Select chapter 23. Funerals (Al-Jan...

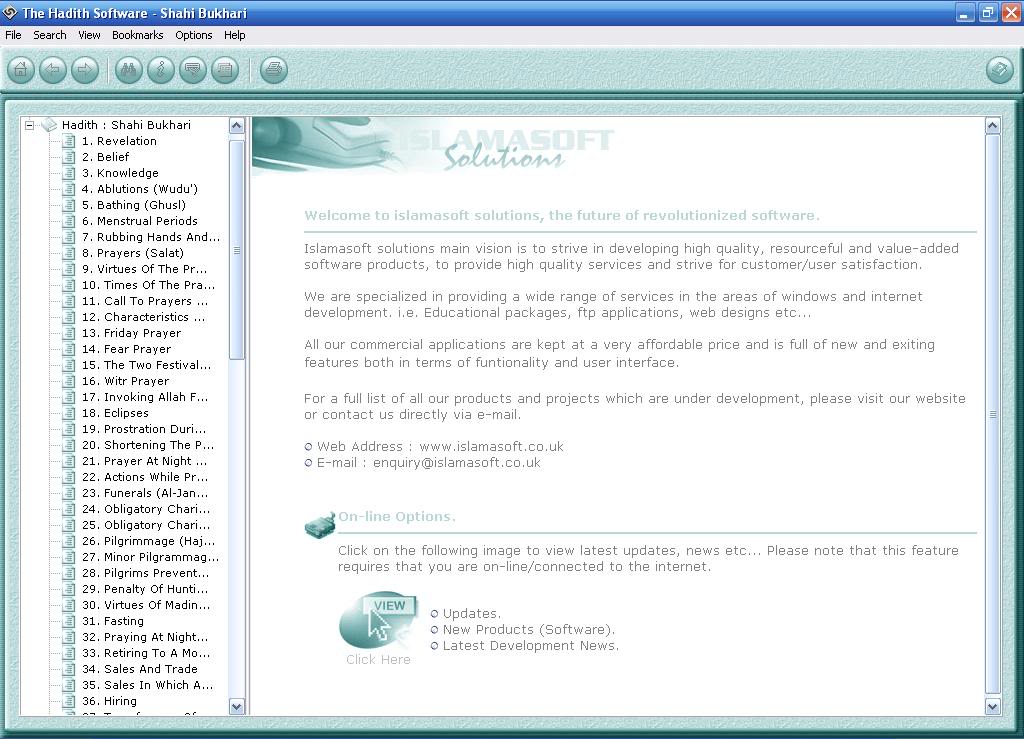click(145, 493)
